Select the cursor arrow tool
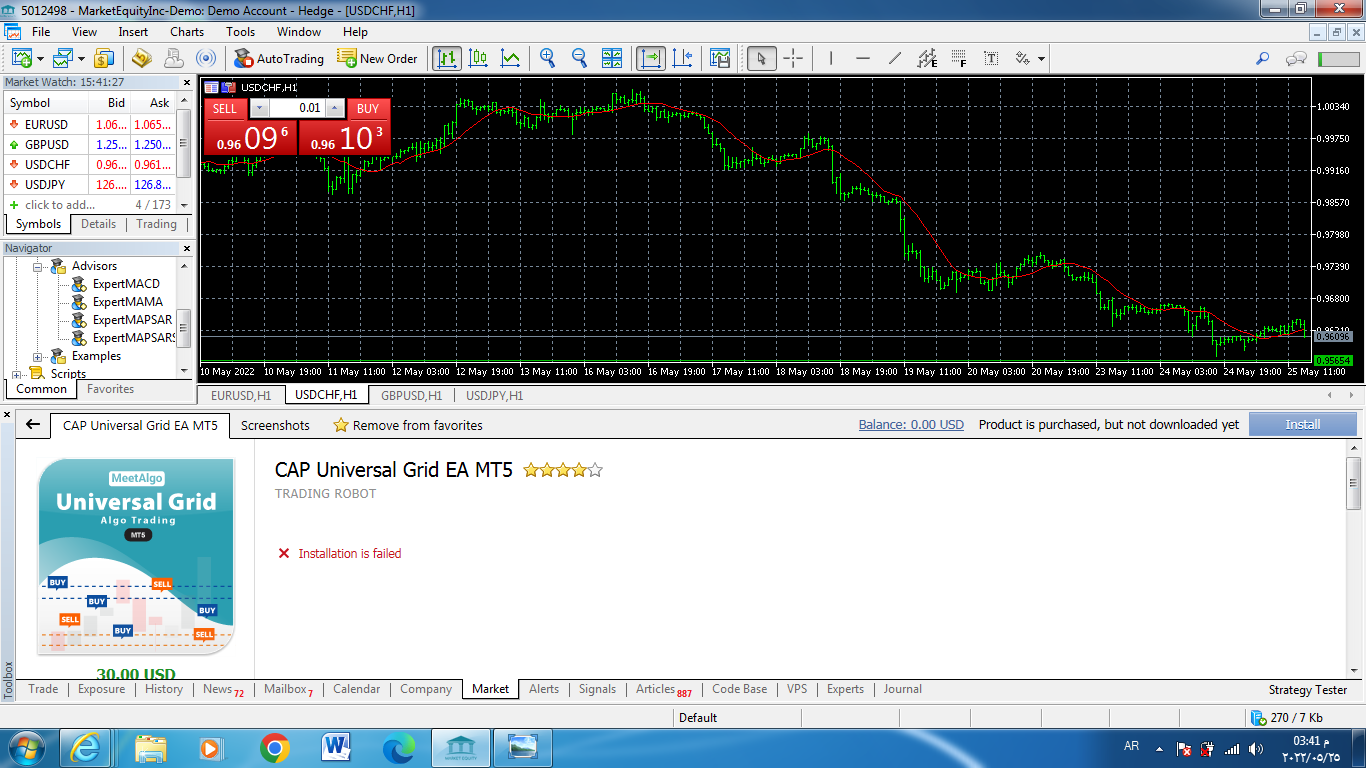Image resolution: width=1366 pixels, height=768 pixels. (x=762, y=58)
